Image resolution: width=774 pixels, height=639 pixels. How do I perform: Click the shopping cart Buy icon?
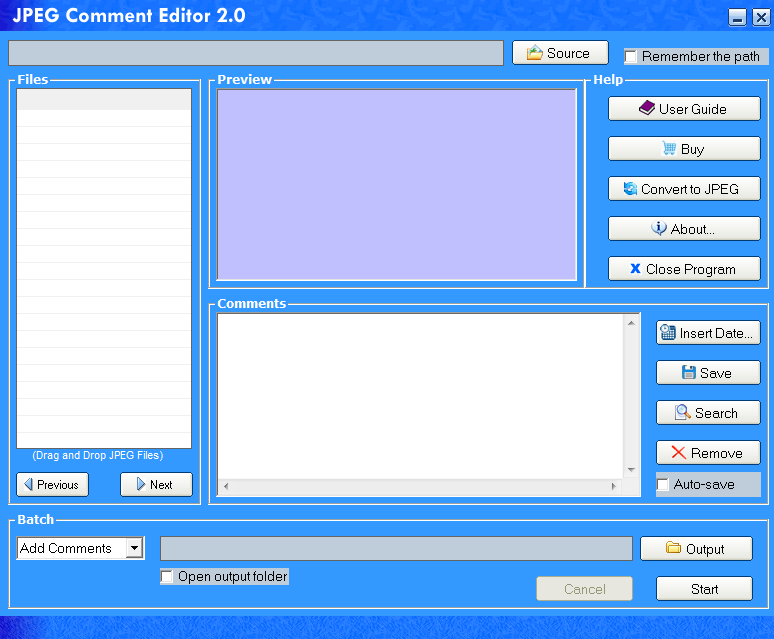click(x=669, y=148)
